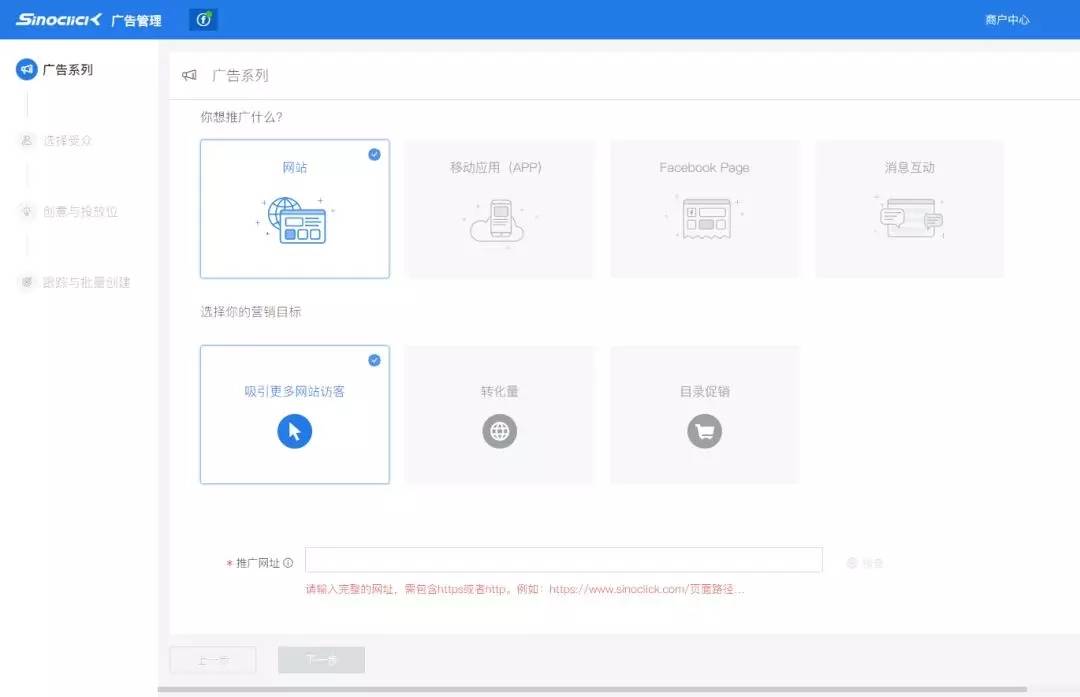Open the 广告系列 step in sidebar
Screen dimensions: 1080x697
[x=66, y=70]
